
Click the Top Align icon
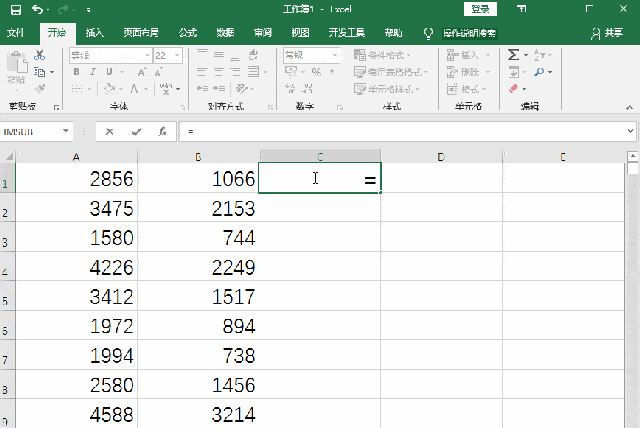tap(202, 54)
